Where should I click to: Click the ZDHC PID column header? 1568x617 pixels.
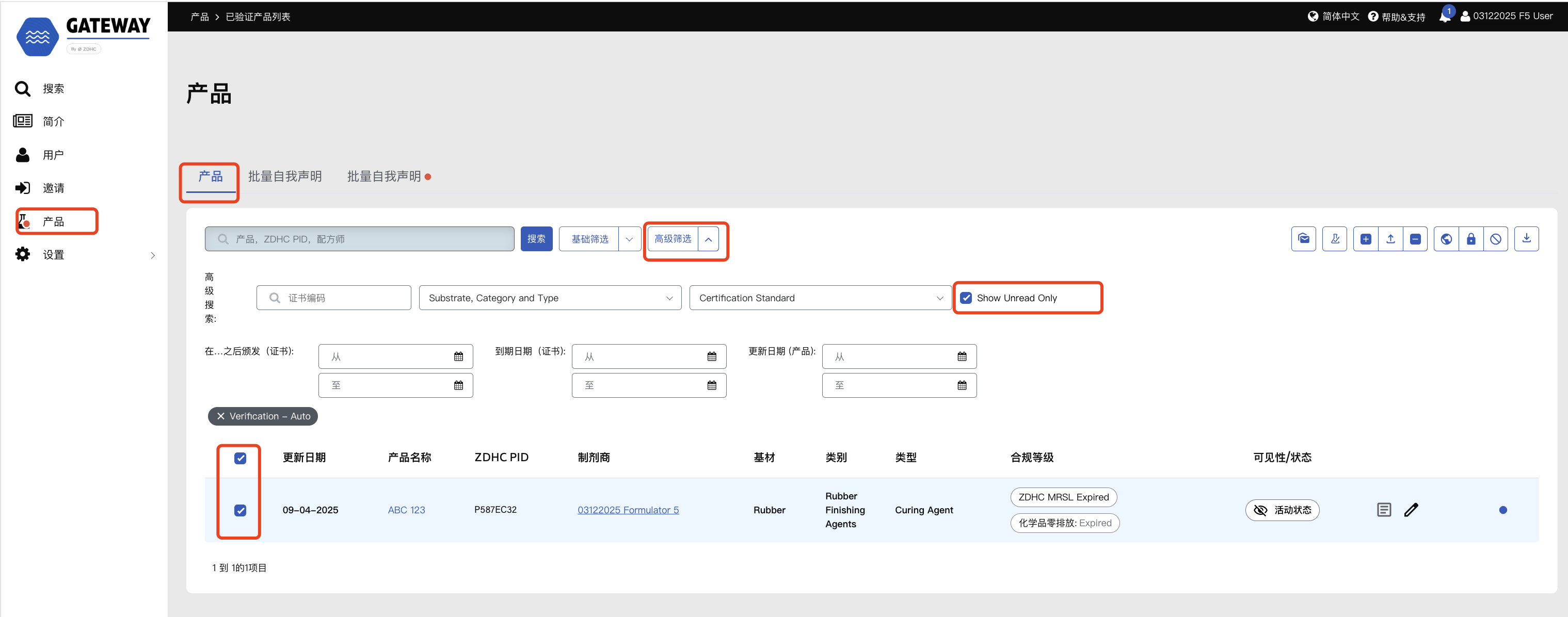[x=502, y=458]
